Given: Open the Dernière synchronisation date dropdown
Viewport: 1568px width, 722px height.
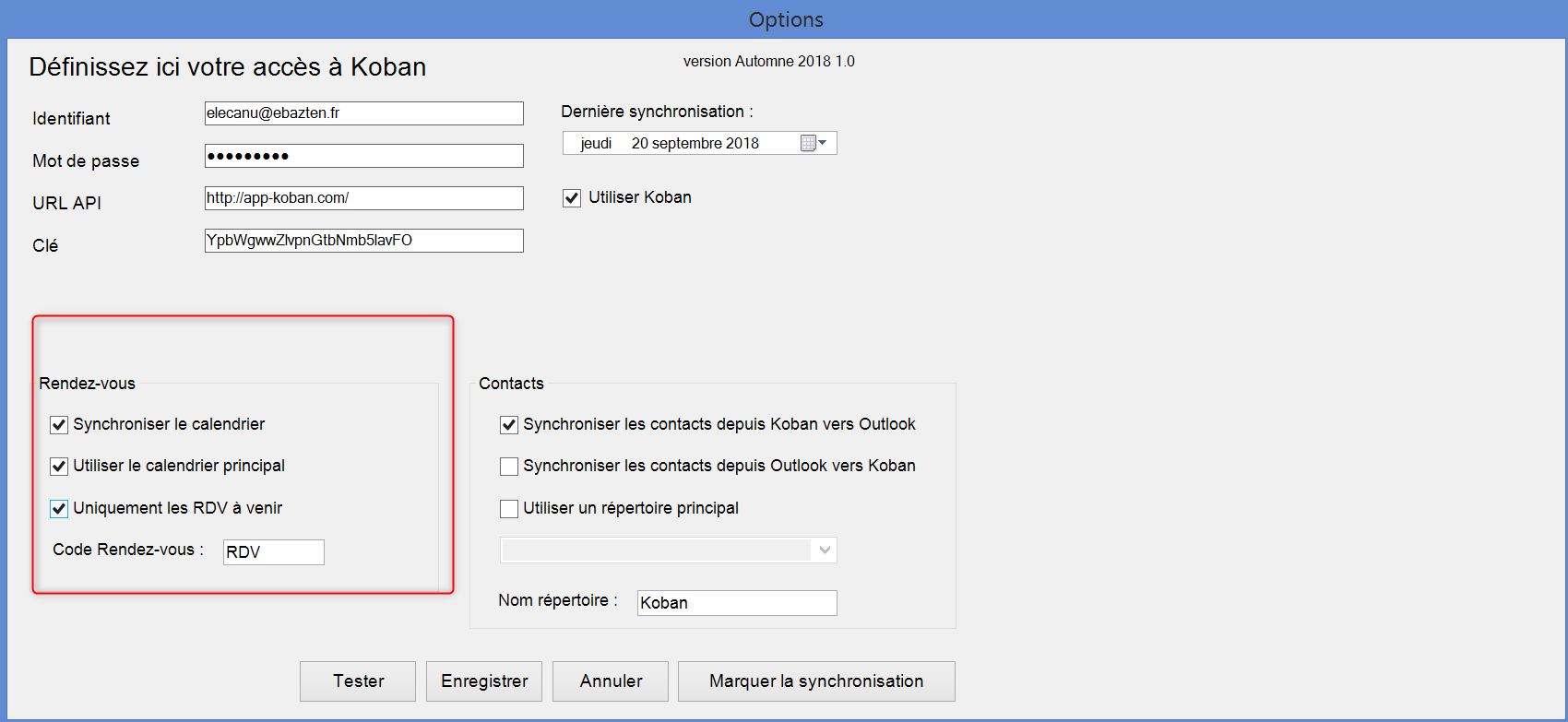Looking at the screenshot, I should [823, 143].
